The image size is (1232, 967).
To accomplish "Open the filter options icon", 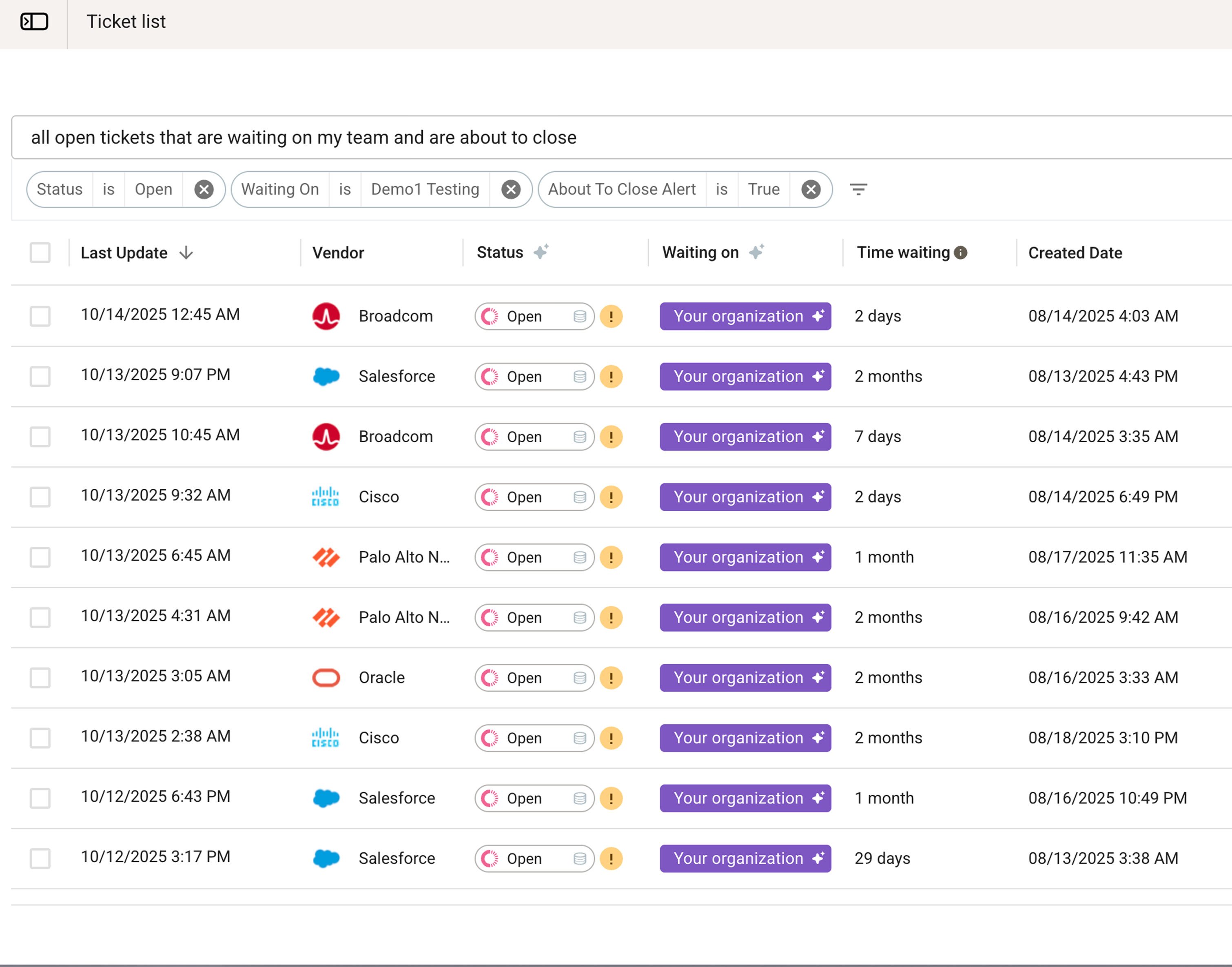I will [858, 189].
